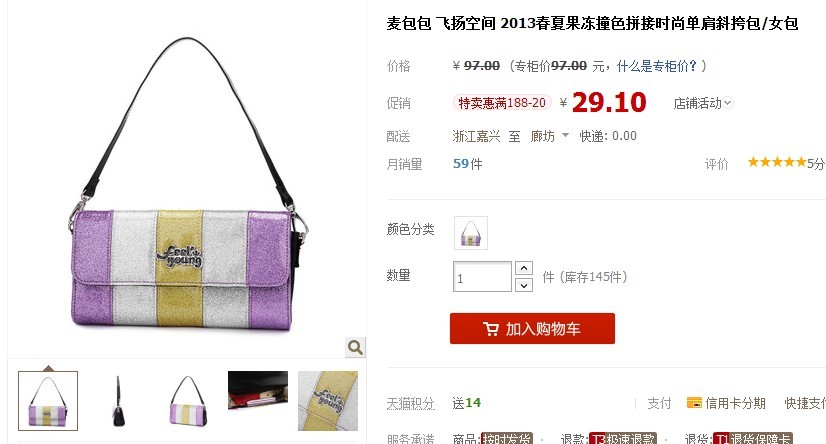Increase quantity with the up arrow
Viewport: 826px width, 444px height.
pyautogui.click(x=524, y=268)
